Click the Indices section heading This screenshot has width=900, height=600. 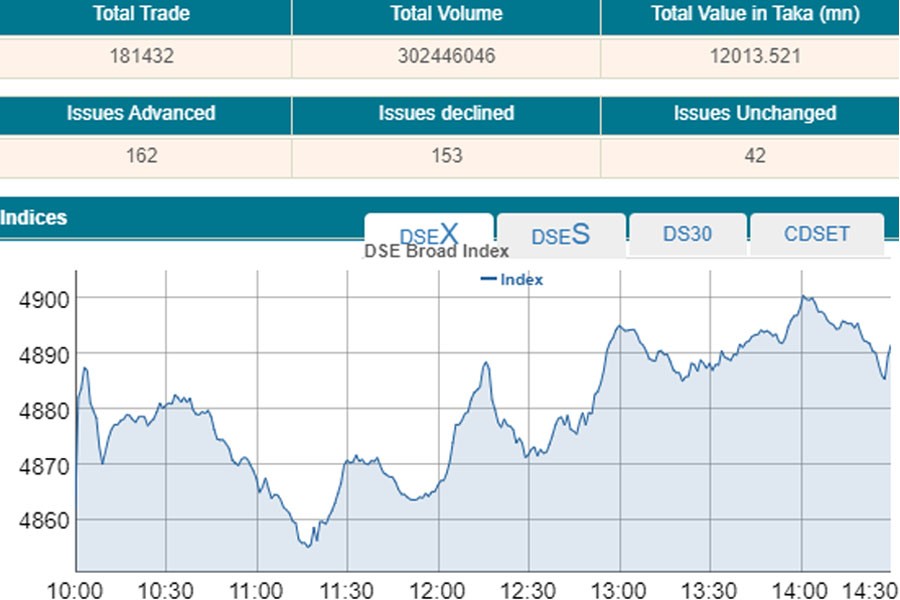34,217
